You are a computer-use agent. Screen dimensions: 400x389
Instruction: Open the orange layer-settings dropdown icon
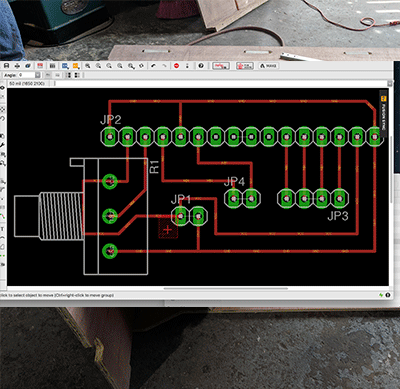[76, 66]
